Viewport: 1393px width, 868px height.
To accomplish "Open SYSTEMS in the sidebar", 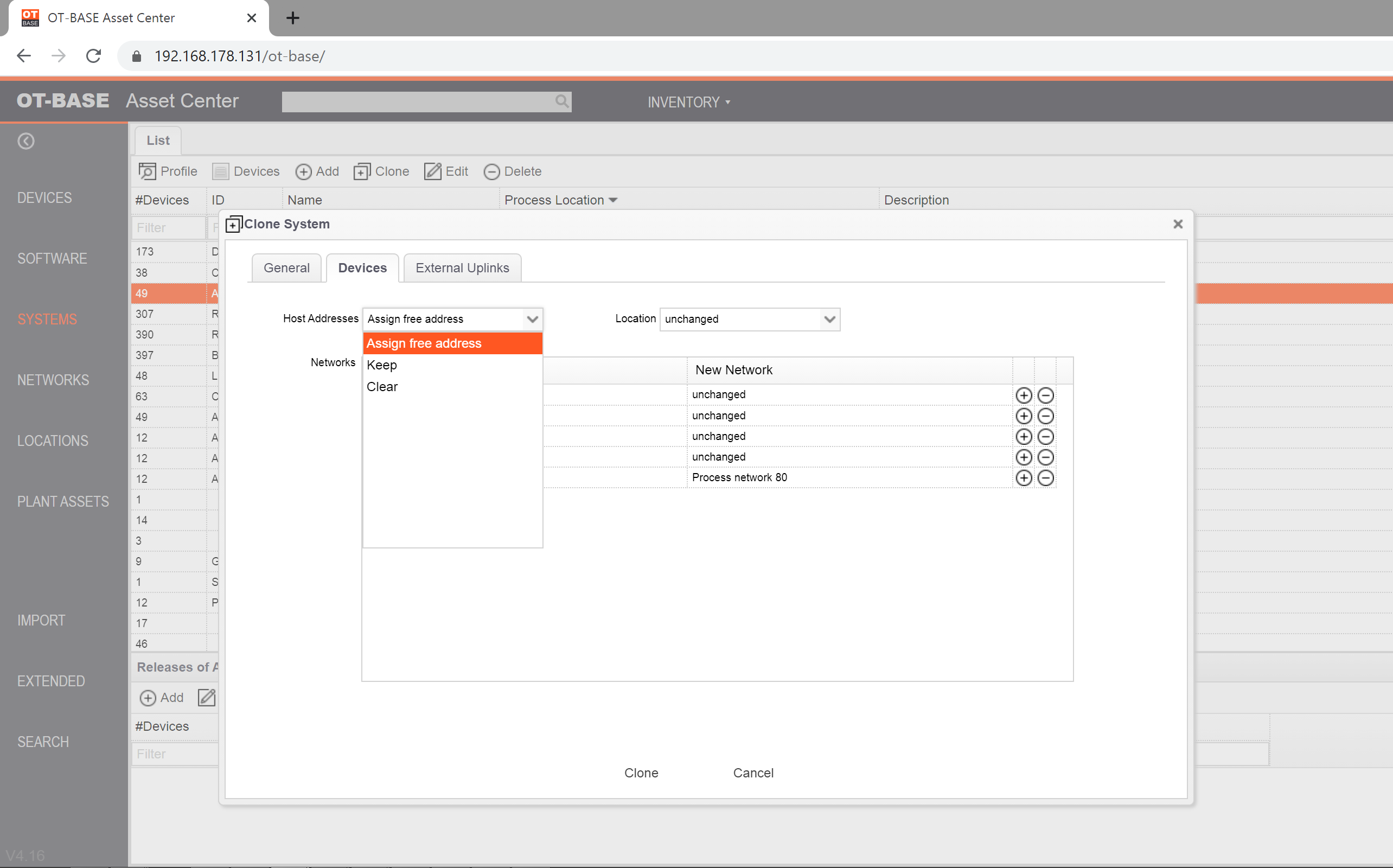I will pos(47,319).
